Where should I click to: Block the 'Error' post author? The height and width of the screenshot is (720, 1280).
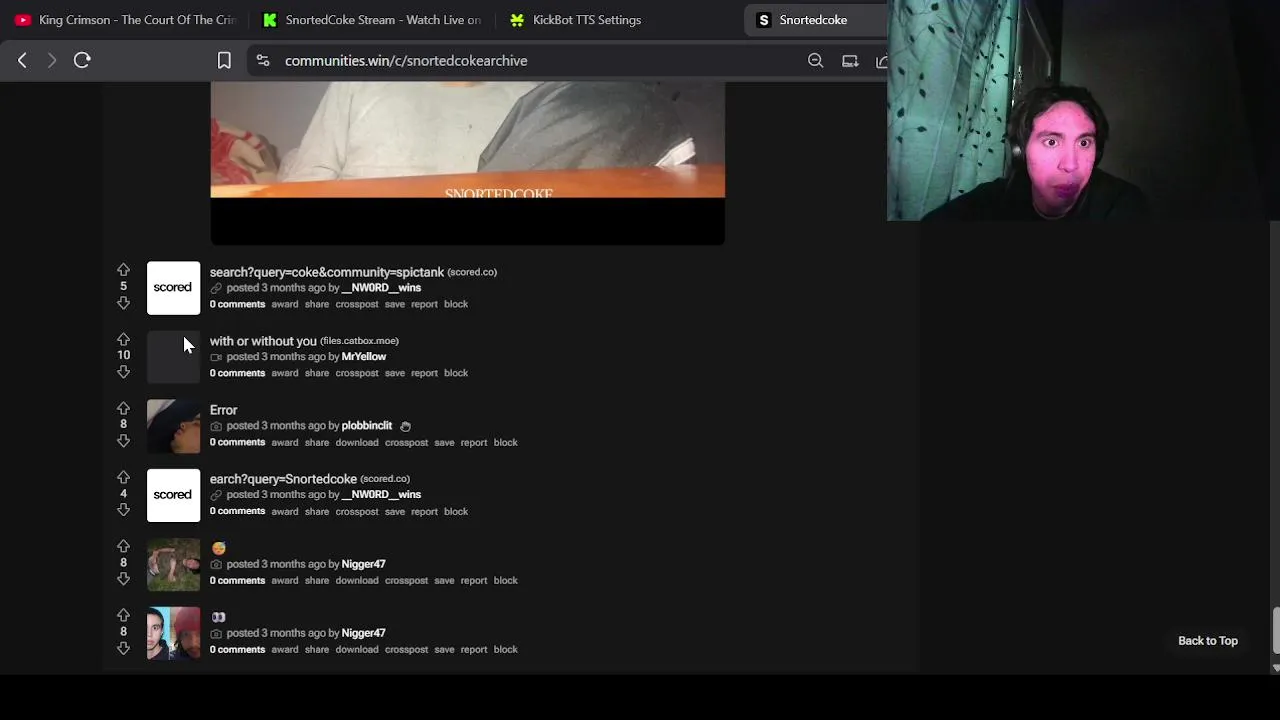[x=506, y=442]
